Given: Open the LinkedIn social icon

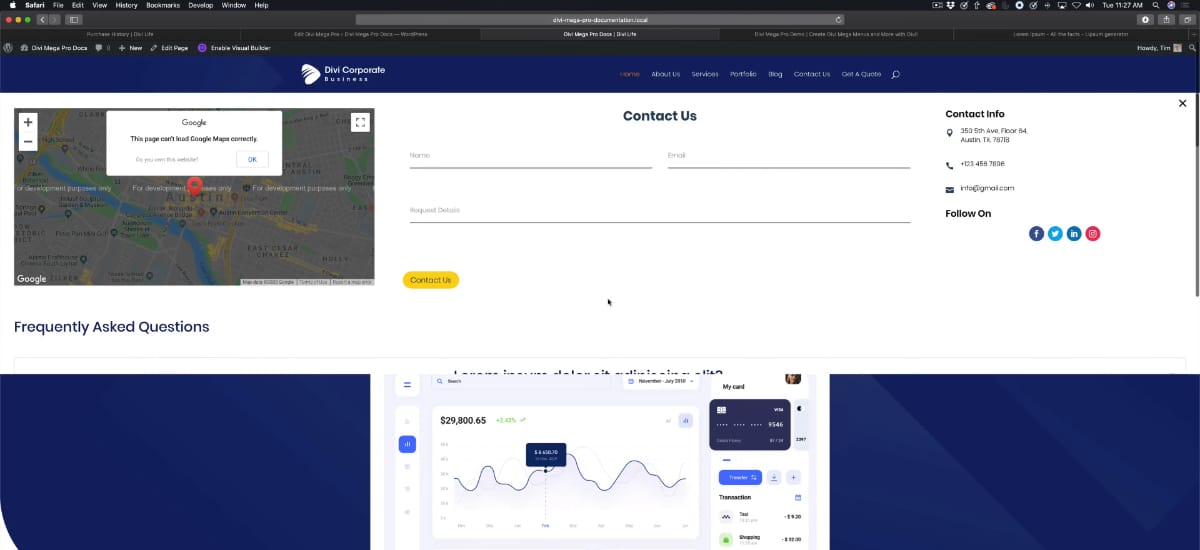Looking at the screenshot, I should point(1074,234).
